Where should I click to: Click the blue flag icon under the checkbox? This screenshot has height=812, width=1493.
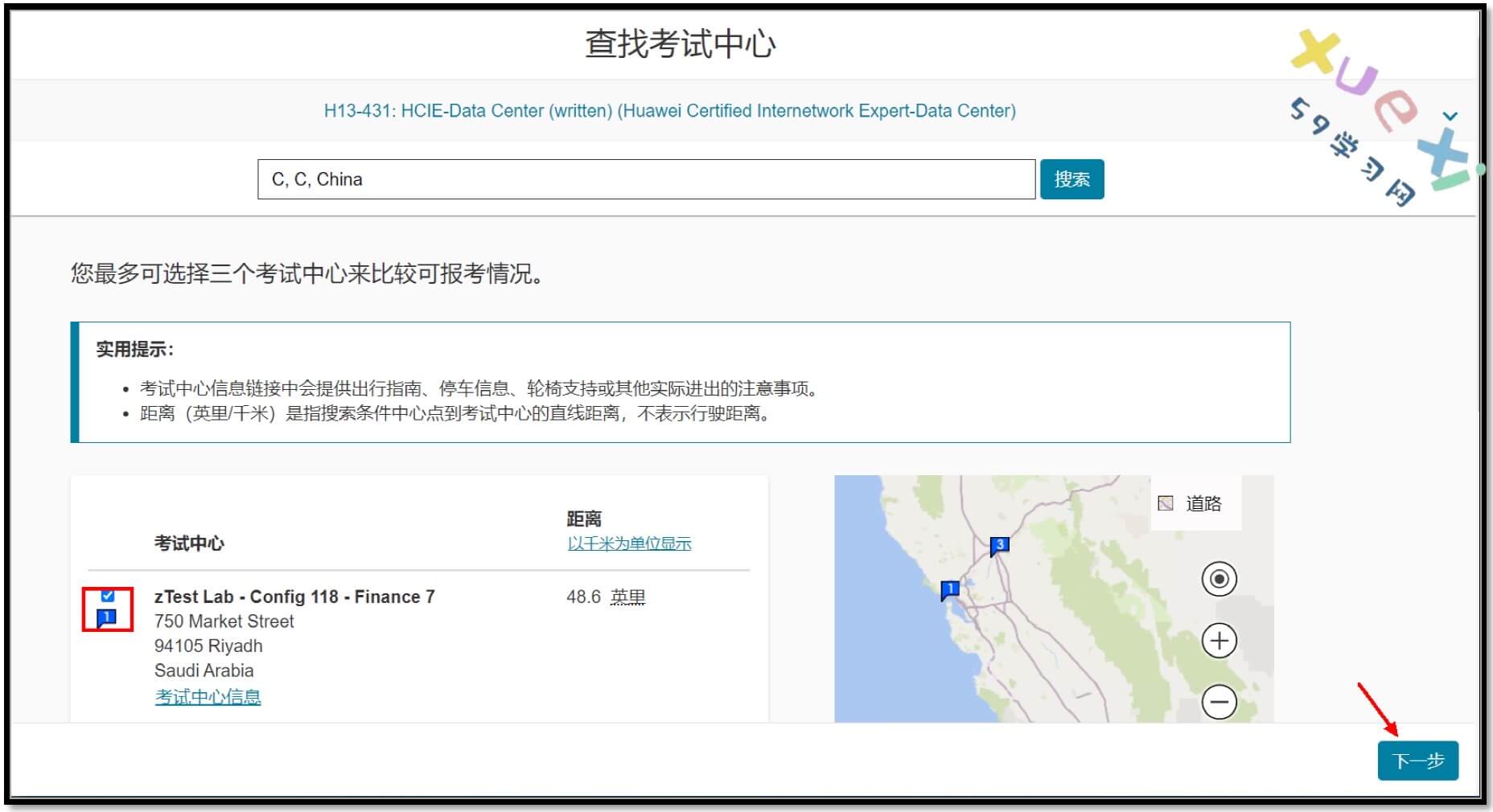pyautogui.click(x=107, y=617)
